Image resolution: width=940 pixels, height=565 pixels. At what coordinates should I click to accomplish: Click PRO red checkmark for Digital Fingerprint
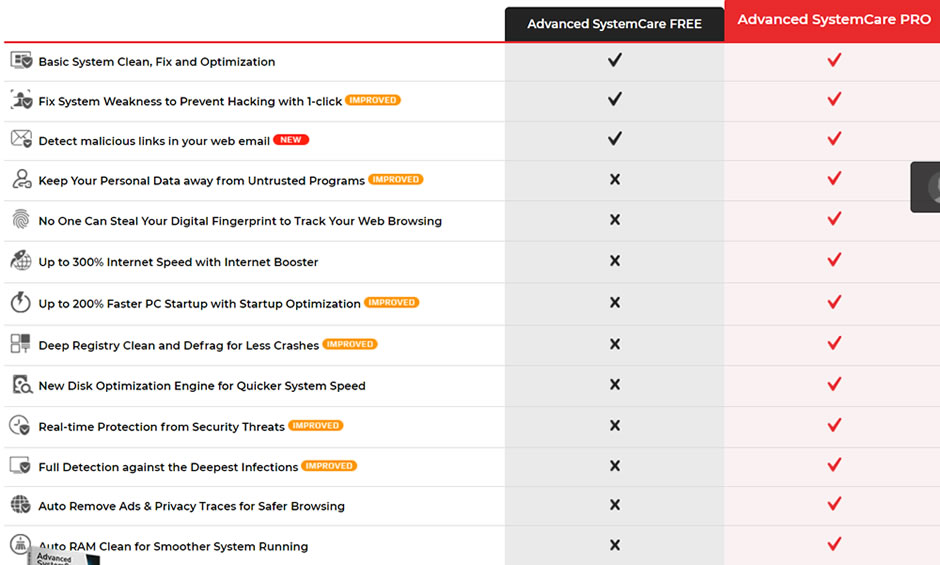click(834, 218)
